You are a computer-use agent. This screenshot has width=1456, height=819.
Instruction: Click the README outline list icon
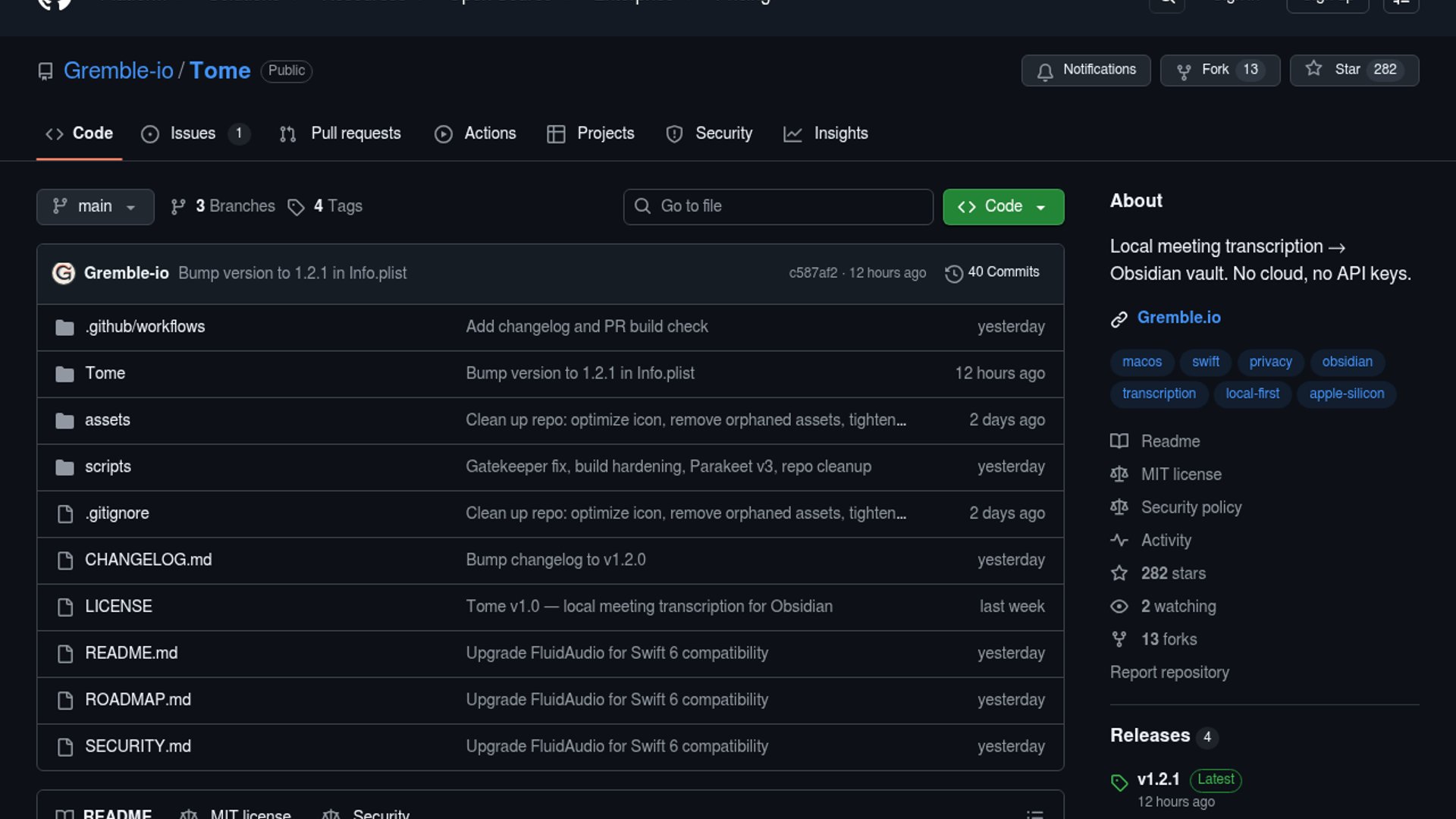[1034, 813]
